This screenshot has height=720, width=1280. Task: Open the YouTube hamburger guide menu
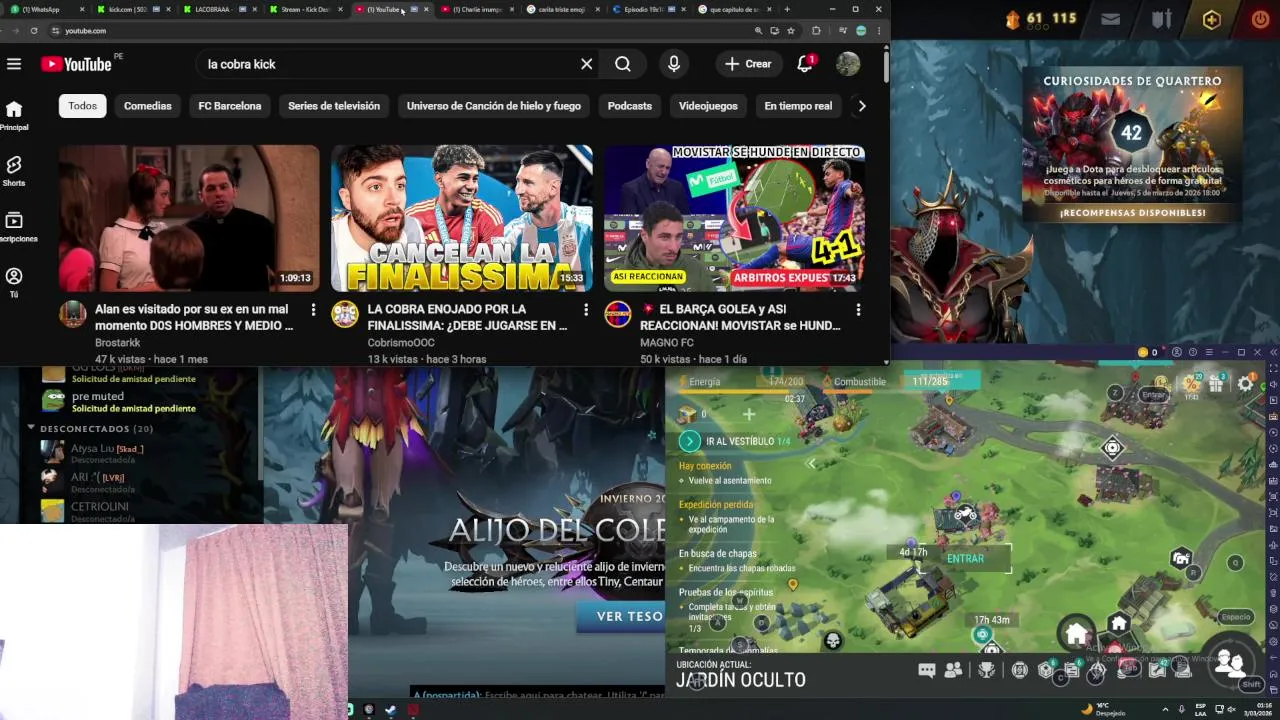pyautogui.click(x=14, y=64)
